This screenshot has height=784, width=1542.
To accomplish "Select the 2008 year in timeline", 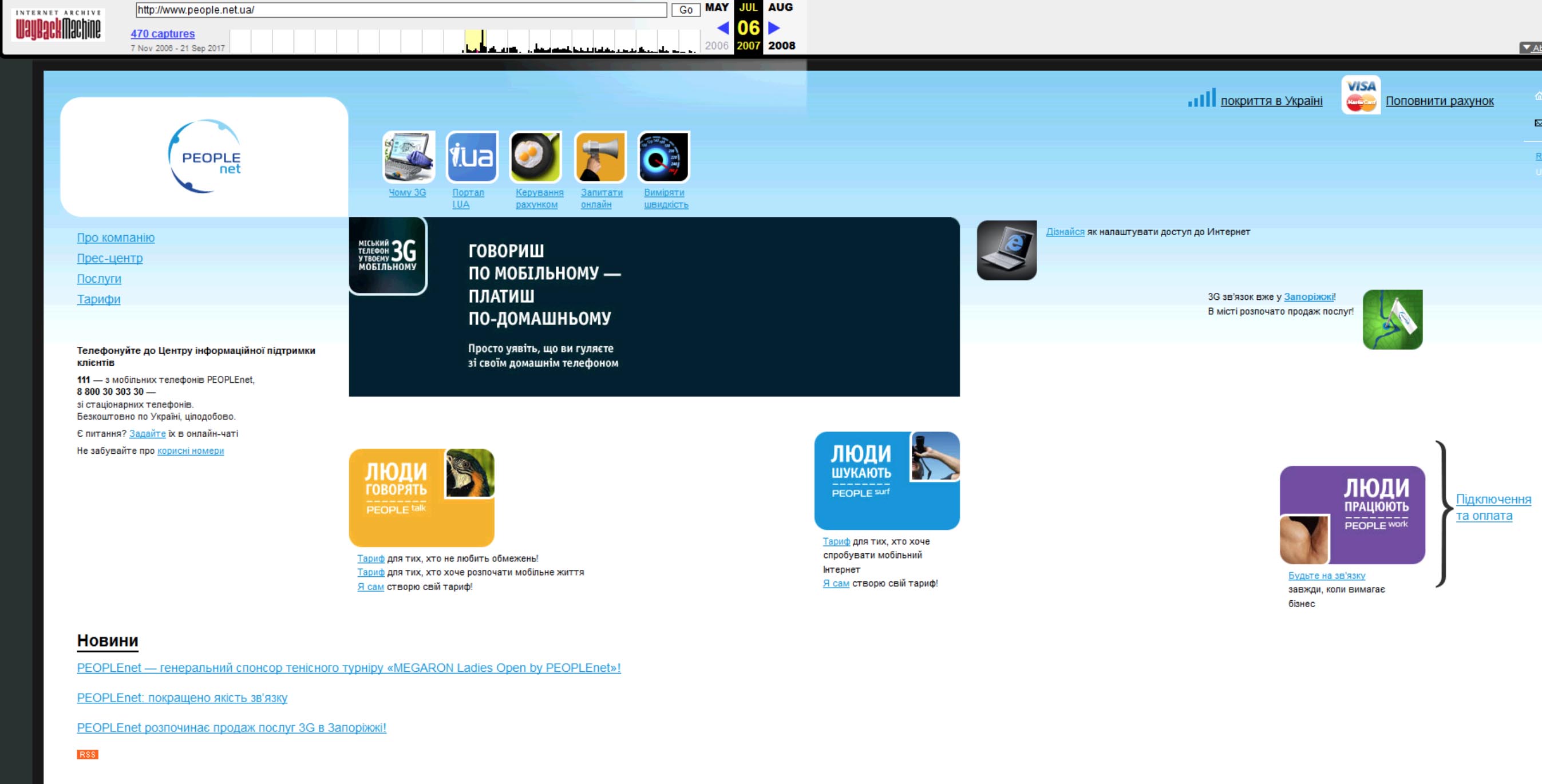I will tap(781, 45).
